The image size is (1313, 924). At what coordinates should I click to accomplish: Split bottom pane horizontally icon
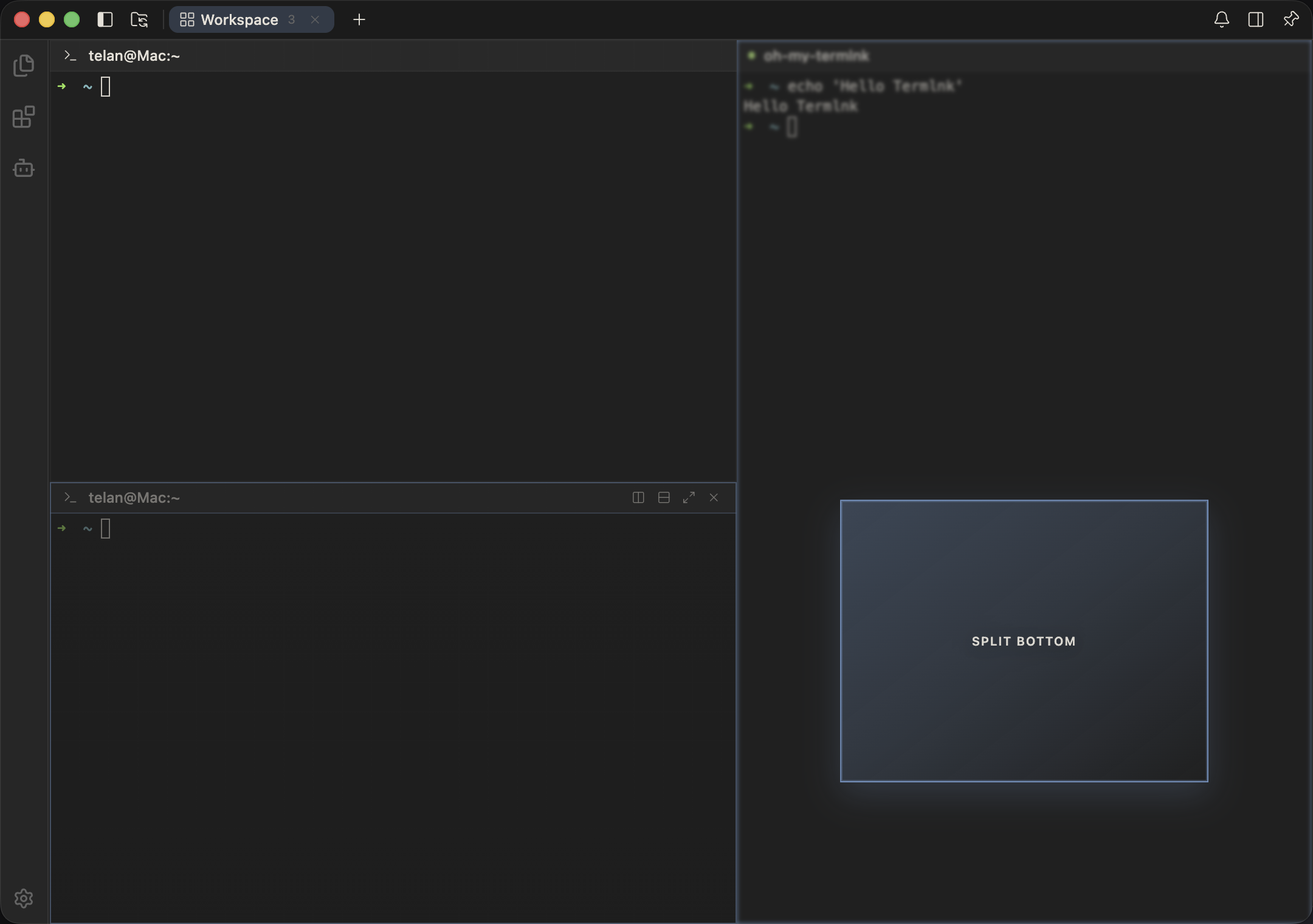tap(664, 497)
